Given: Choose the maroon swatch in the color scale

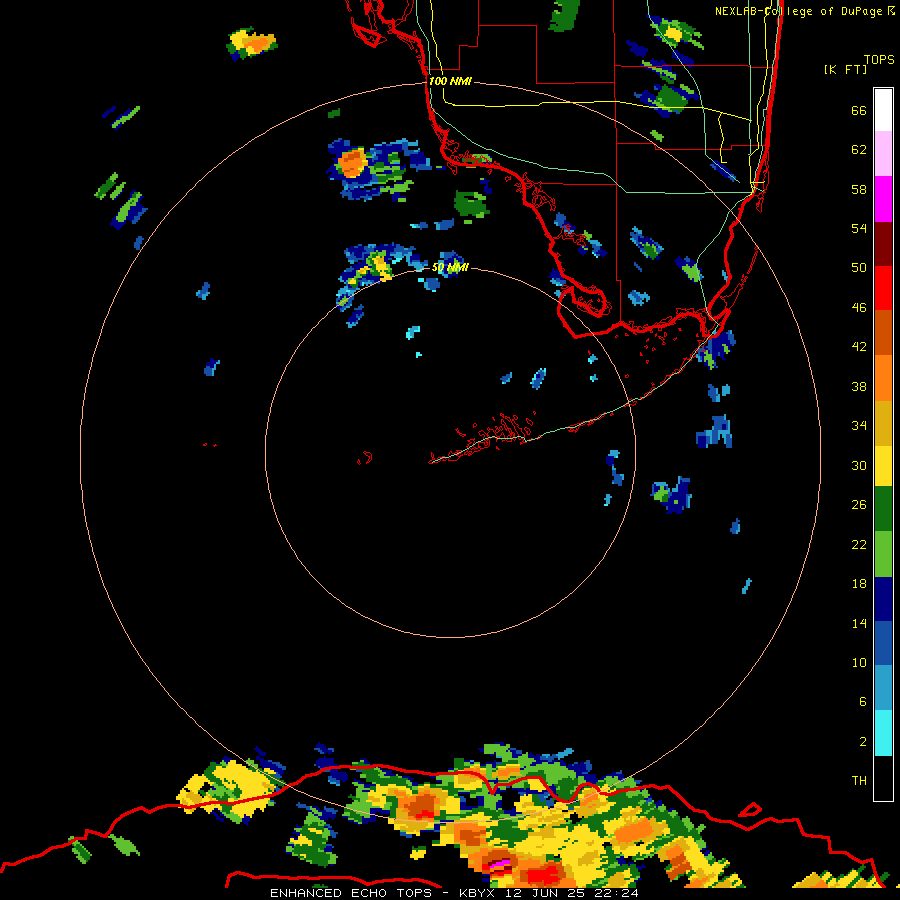Looking at the screenshot, I should [x=883, y=243].
